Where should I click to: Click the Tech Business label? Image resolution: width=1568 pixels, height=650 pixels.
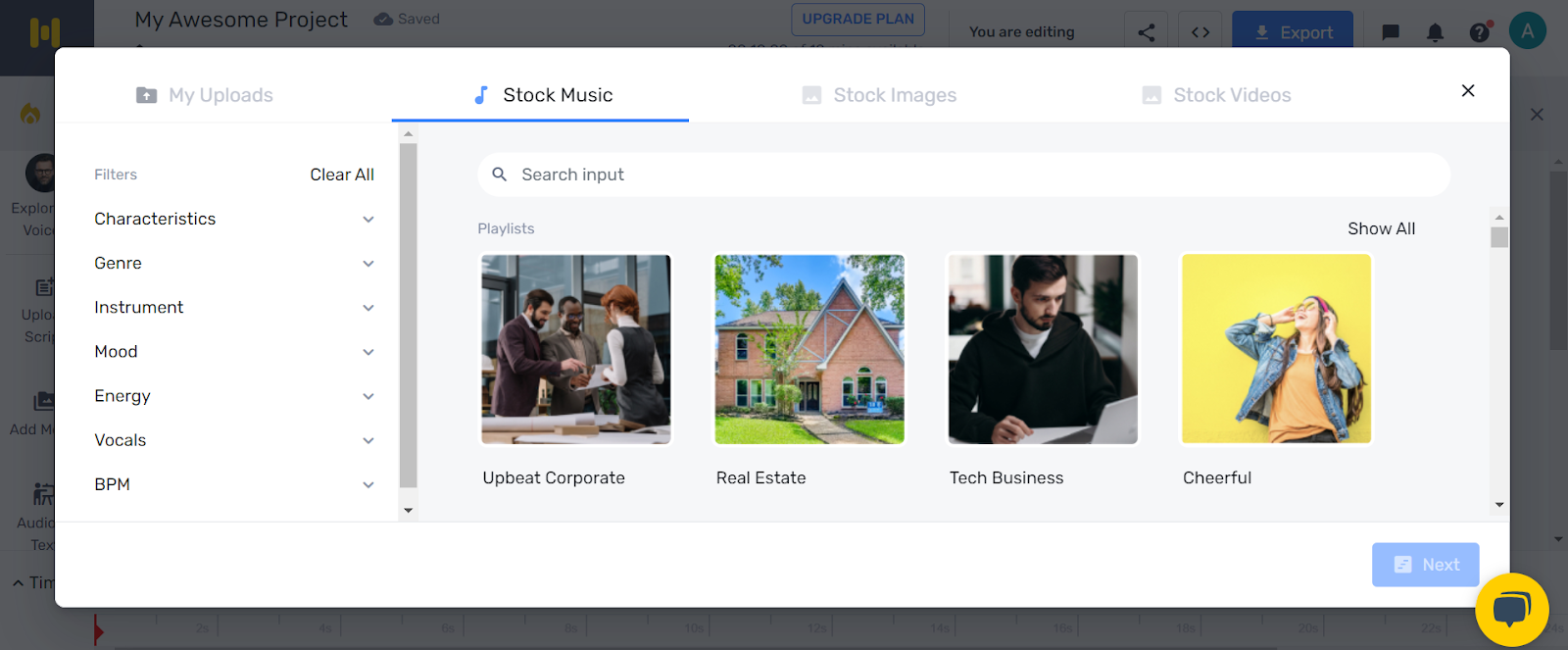[x=1006, y=477]
